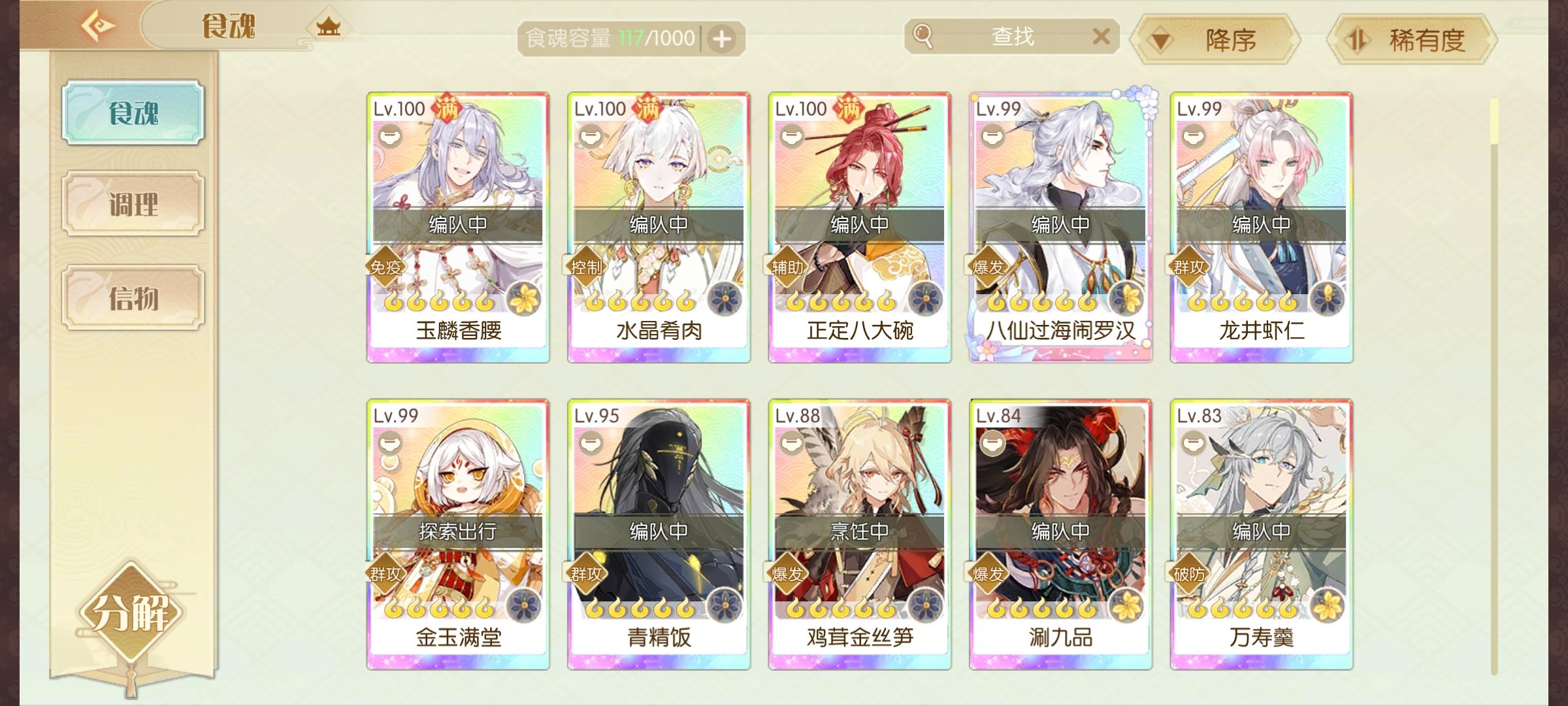Select the 鸡茸金丝笋 card

[x=860, y=535]
